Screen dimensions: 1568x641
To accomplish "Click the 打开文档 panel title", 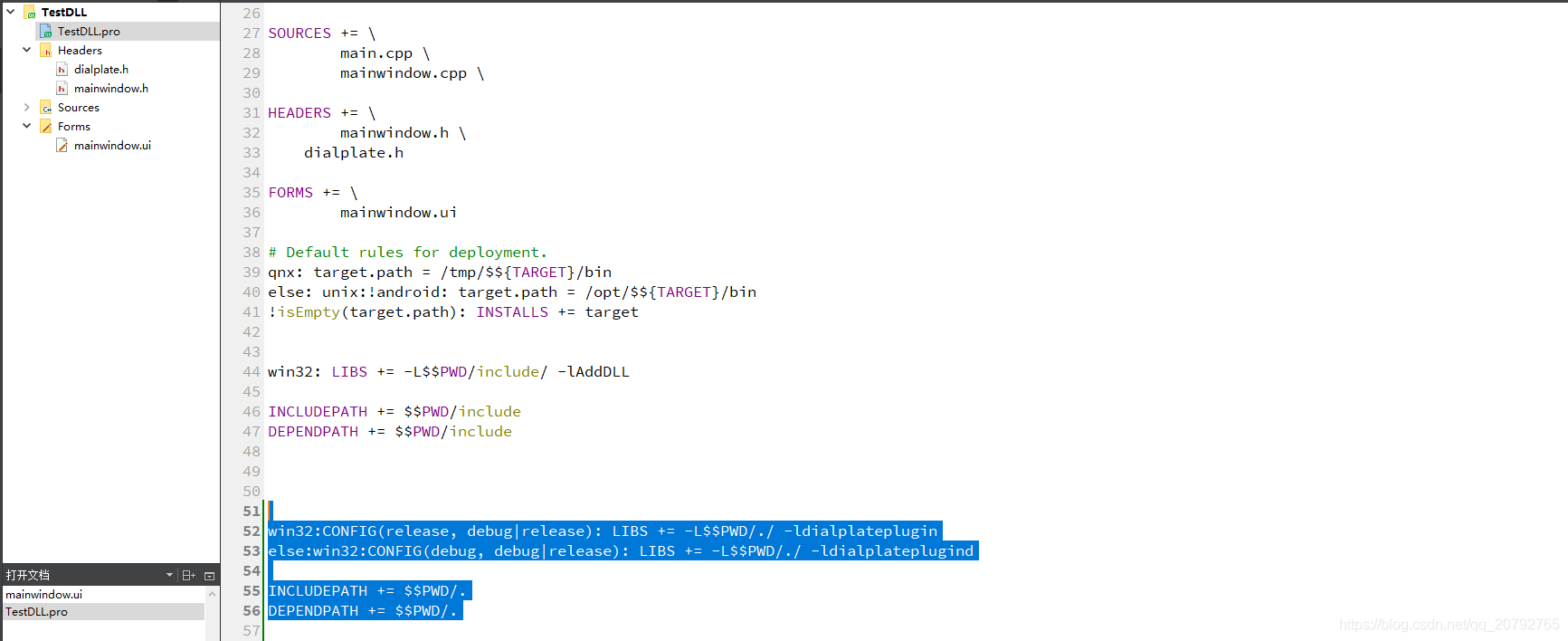I will pos(28,575).
